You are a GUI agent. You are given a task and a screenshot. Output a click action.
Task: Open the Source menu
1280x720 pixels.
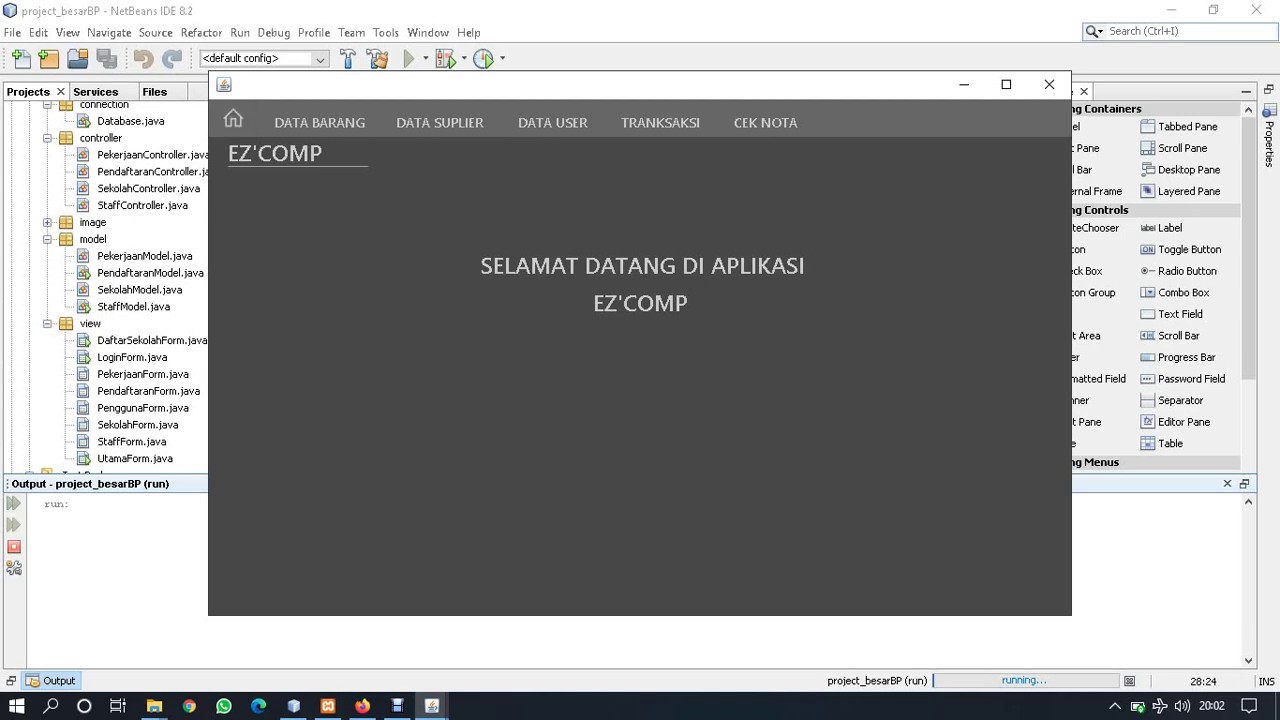point(156,32)
